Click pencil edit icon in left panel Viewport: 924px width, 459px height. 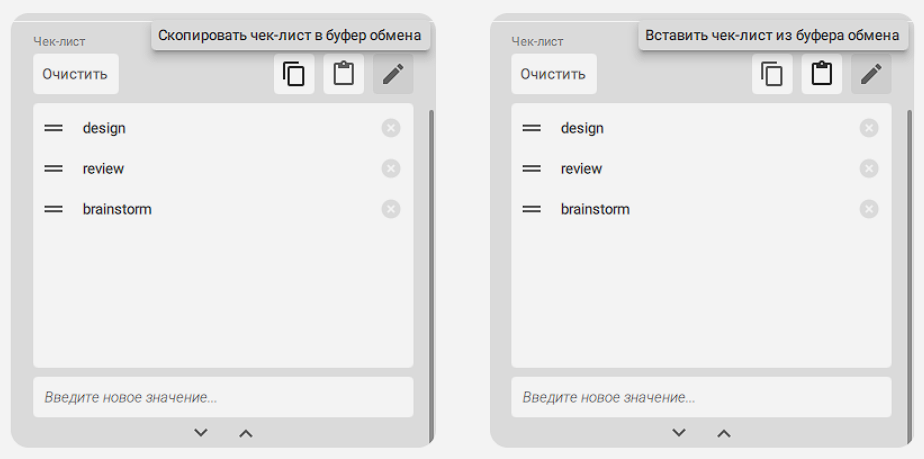[393, 74]
